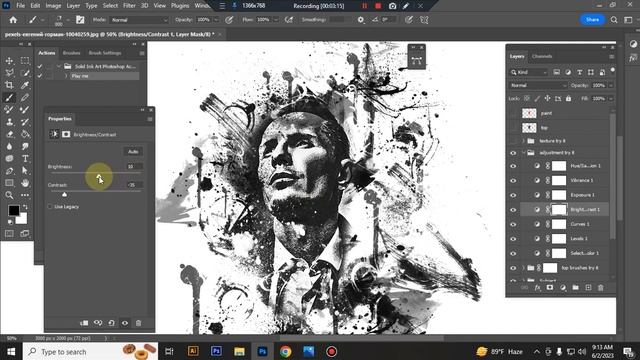640x360 pixels.
Task: Switch to the Brushes tab
Action: [x=71, y=53]
